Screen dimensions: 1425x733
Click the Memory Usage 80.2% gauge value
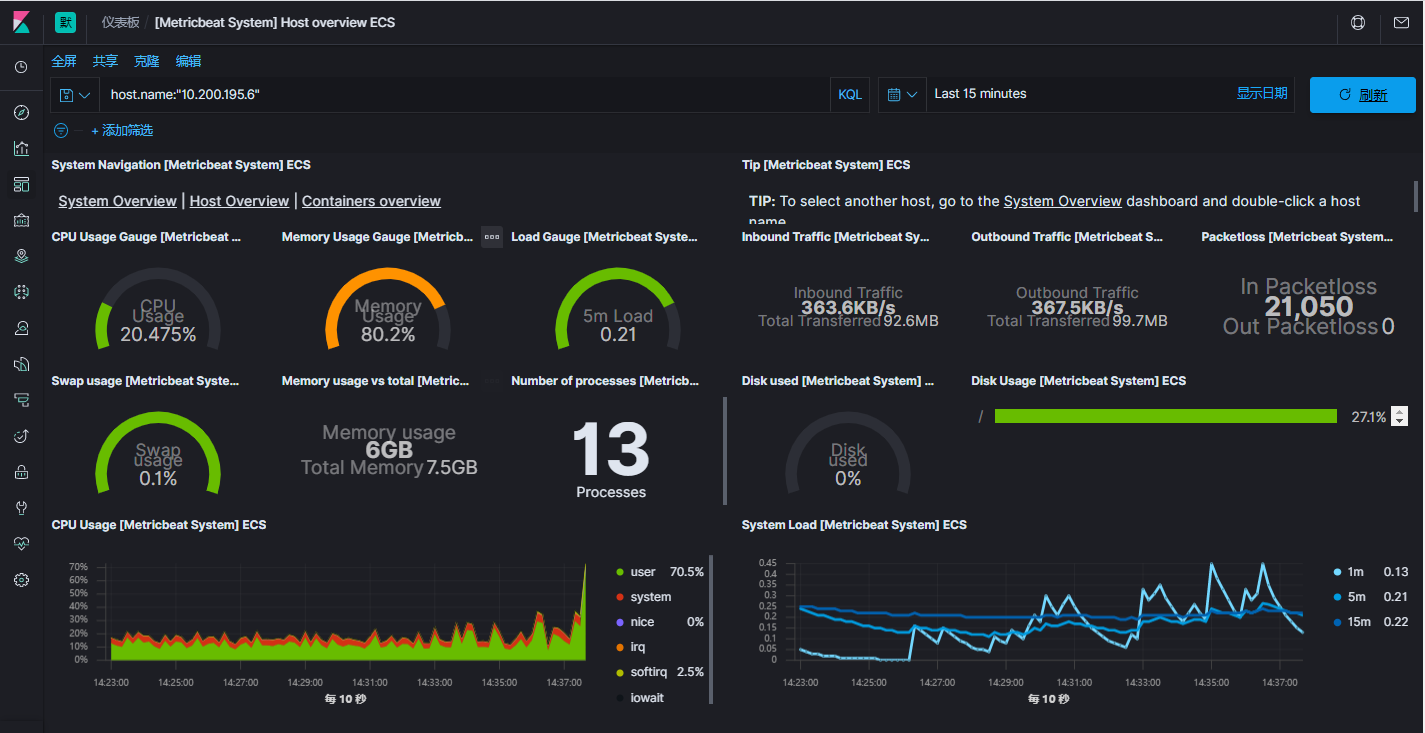tap(388, 335)
